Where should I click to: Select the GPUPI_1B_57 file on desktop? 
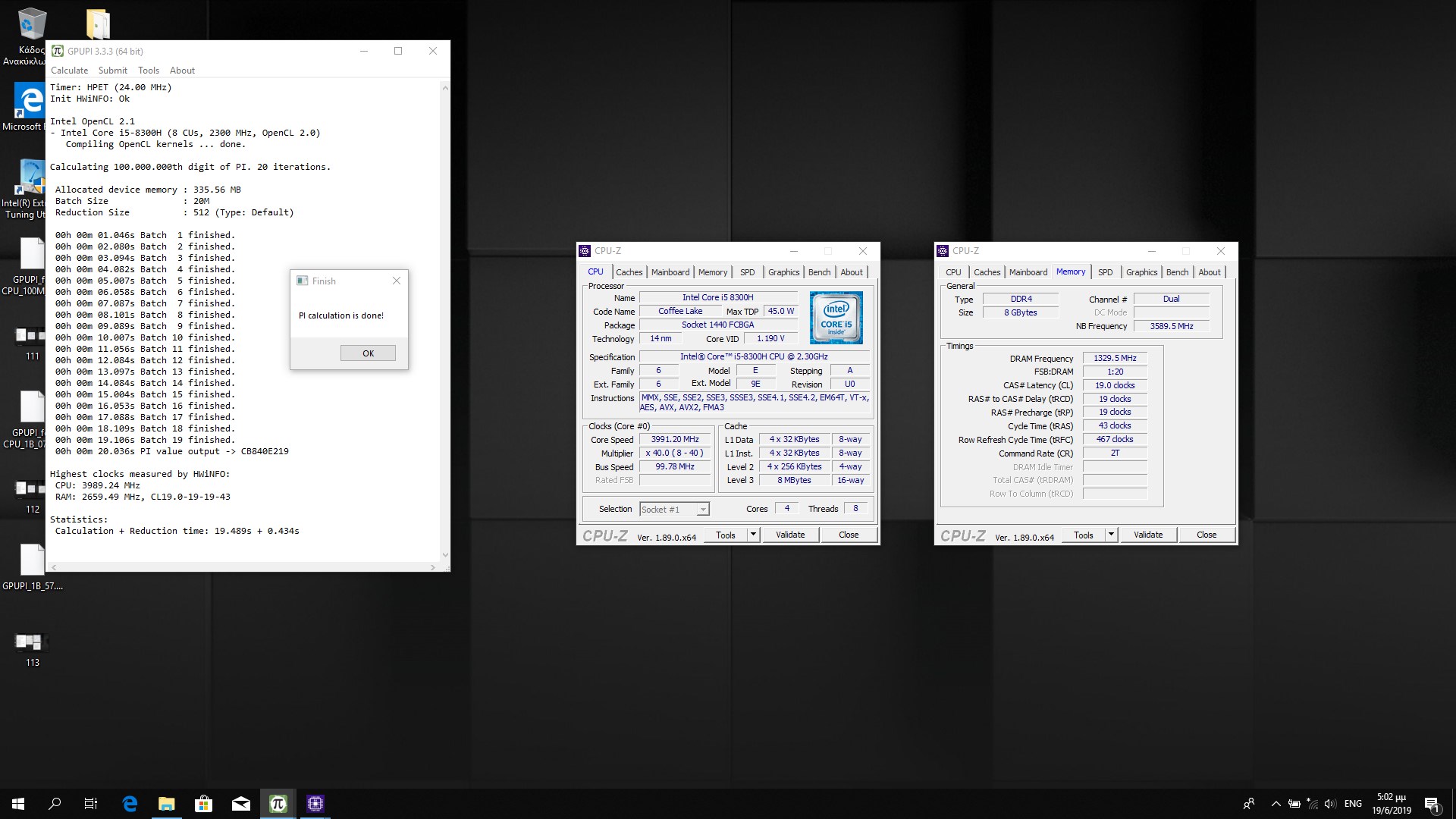32,566
